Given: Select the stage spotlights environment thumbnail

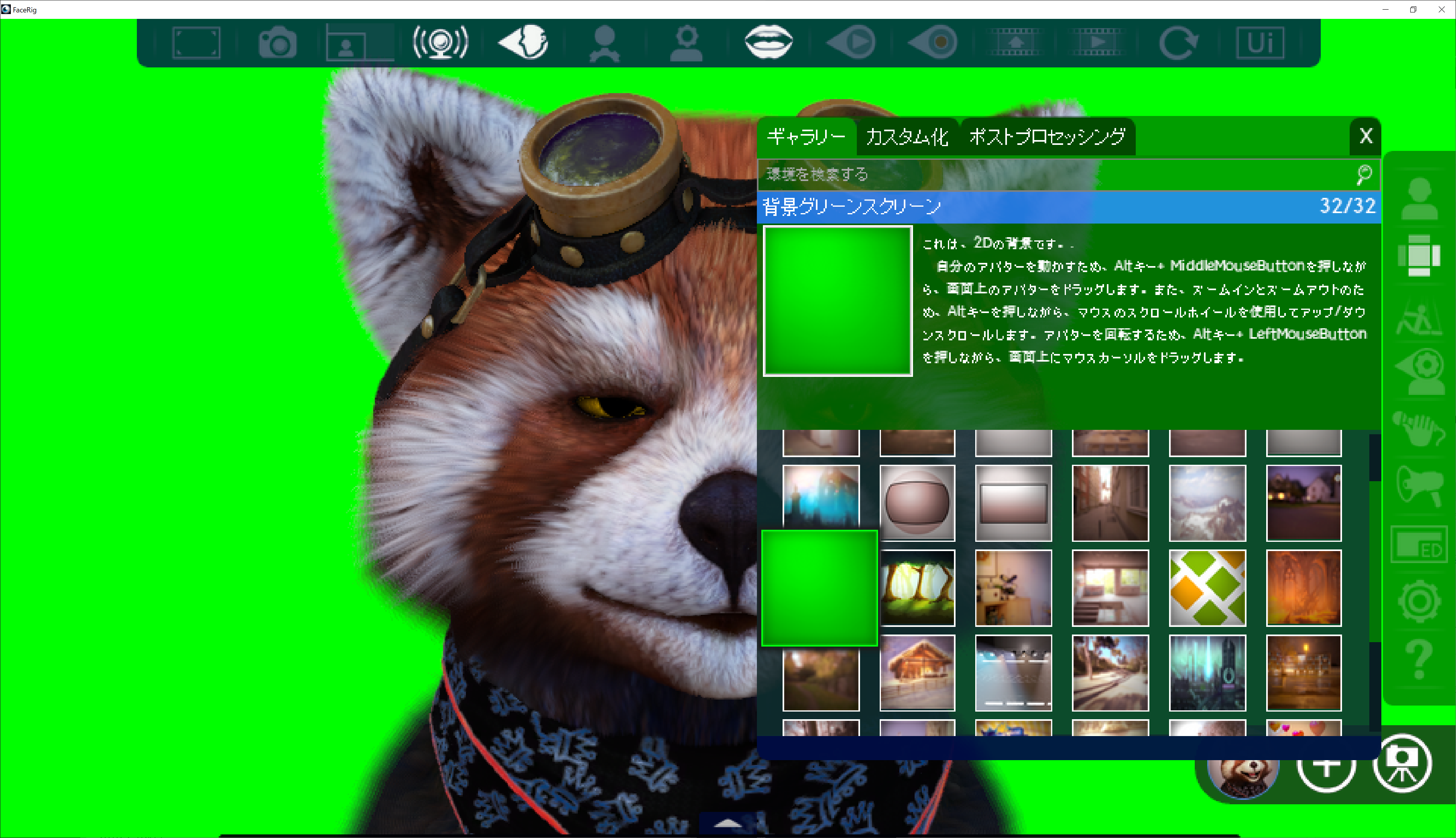Looking at the screenshot, I should pos(1013,673).
